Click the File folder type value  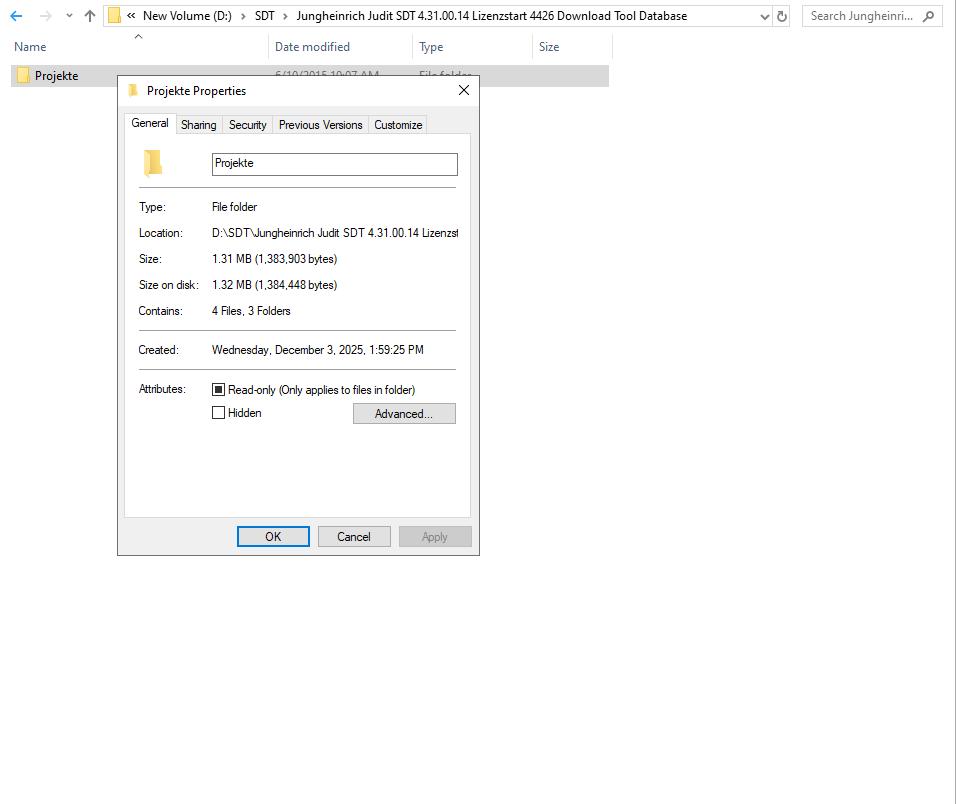tap(234, 207)
